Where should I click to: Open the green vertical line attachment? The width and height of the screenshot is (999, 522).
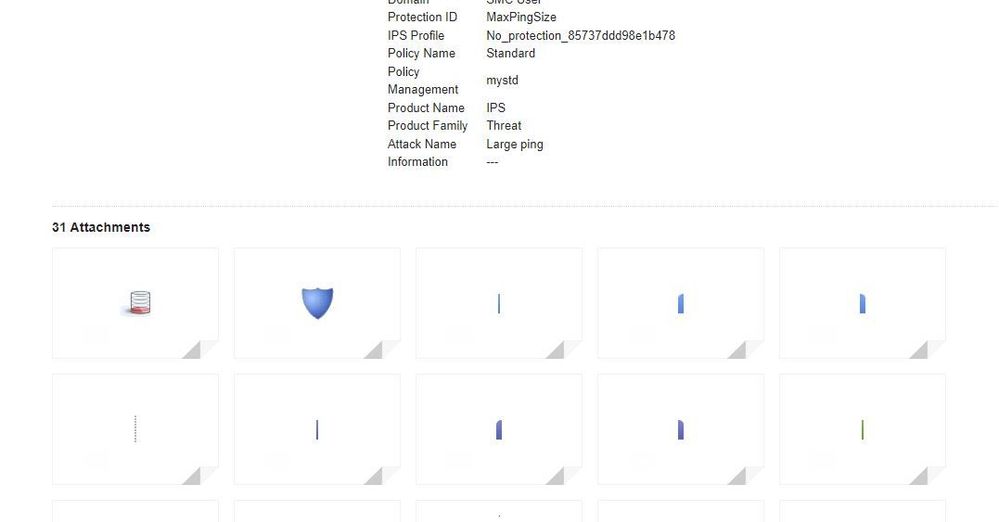coord(863,430)
